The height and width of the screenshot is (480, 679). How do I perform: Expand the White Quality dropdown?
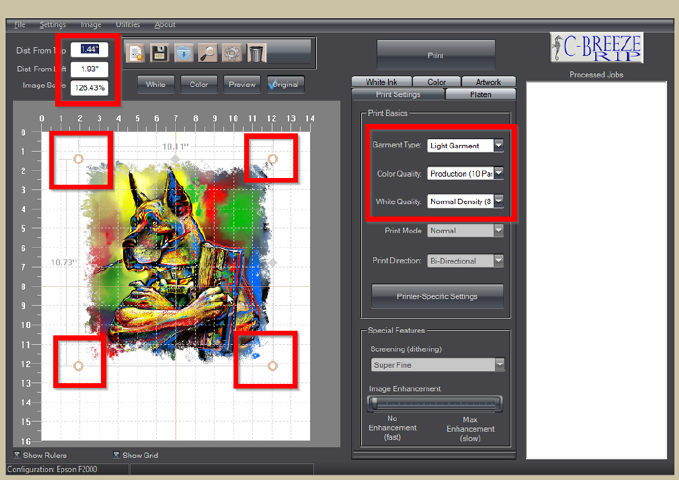(498, 201)
